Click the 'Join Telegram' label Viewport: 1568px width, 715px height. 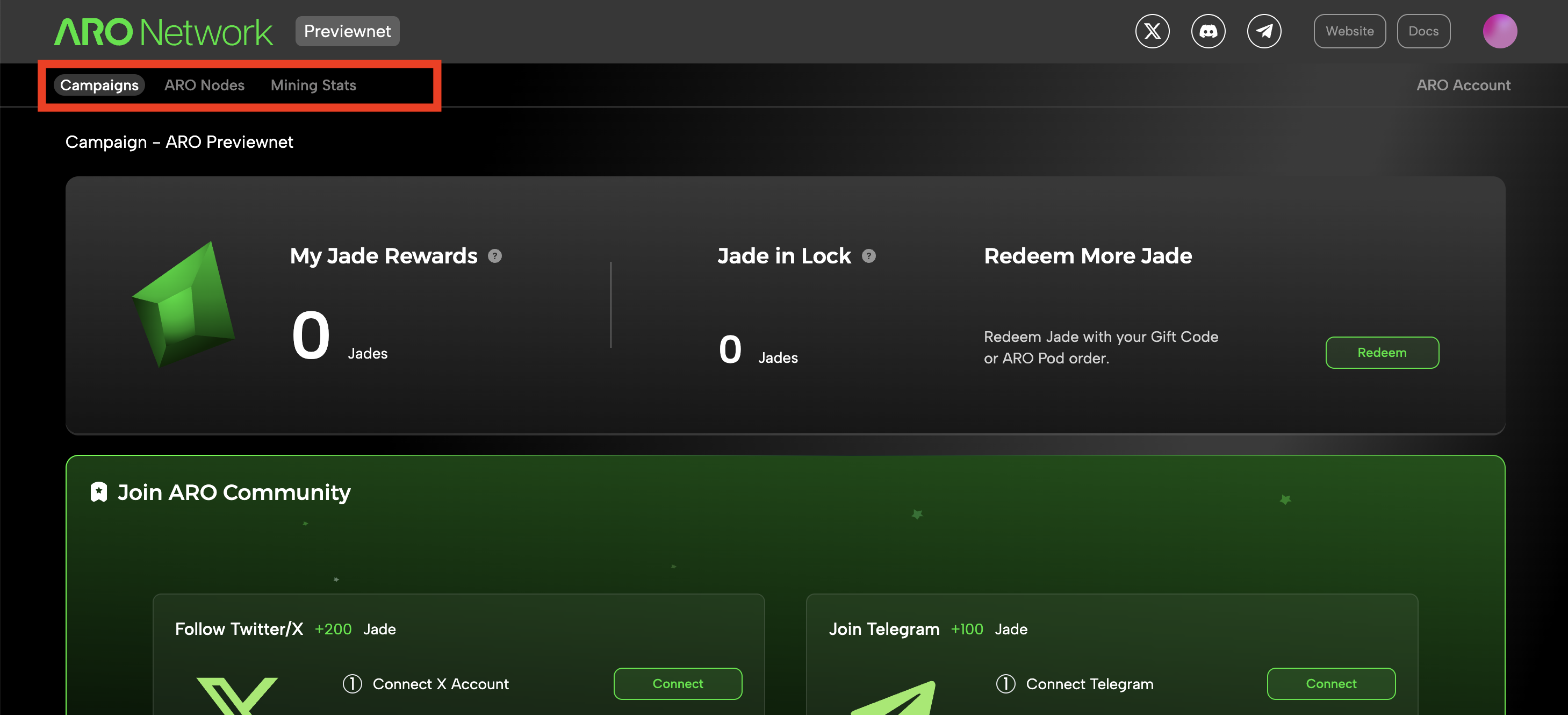click(884, 629)
